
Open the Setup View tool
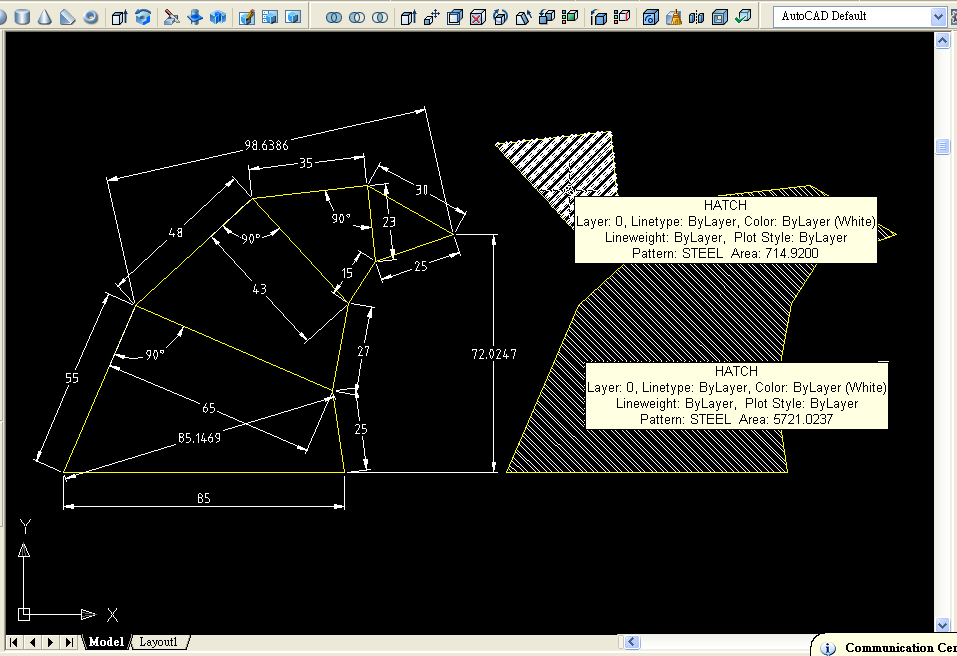pos(270,16)
